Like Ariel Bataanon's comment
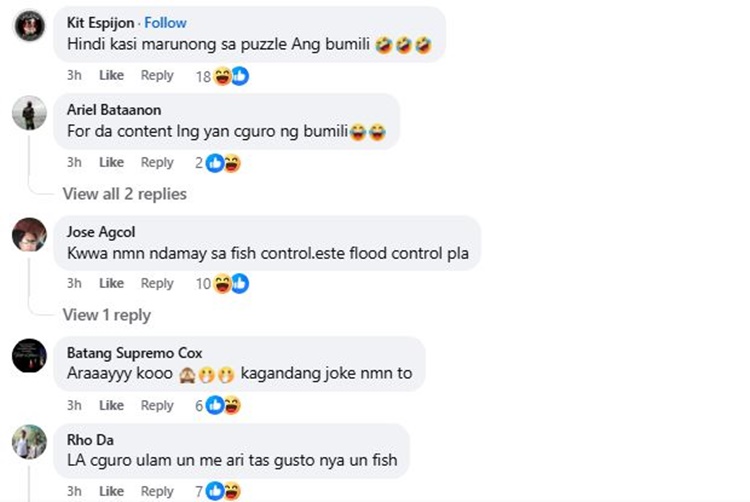The height and width of the screenshot is (502, 750). (x=111, y=162)
